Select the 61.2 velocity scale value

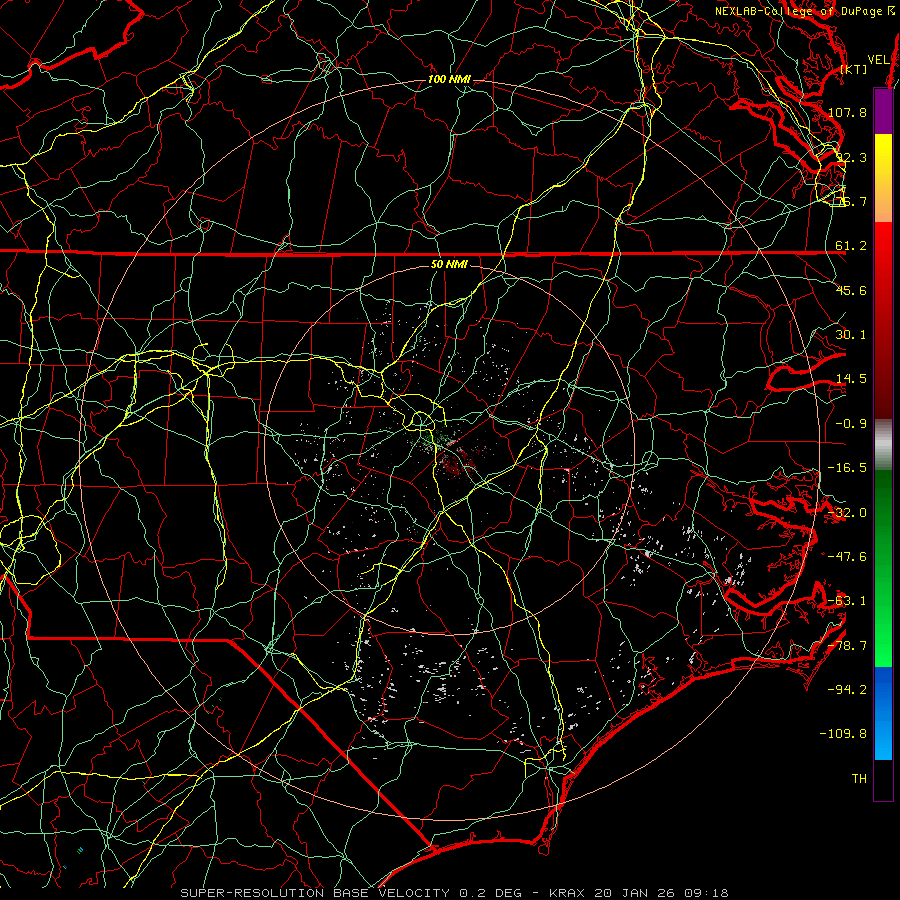pyautogui.click(x=851, y=246)
